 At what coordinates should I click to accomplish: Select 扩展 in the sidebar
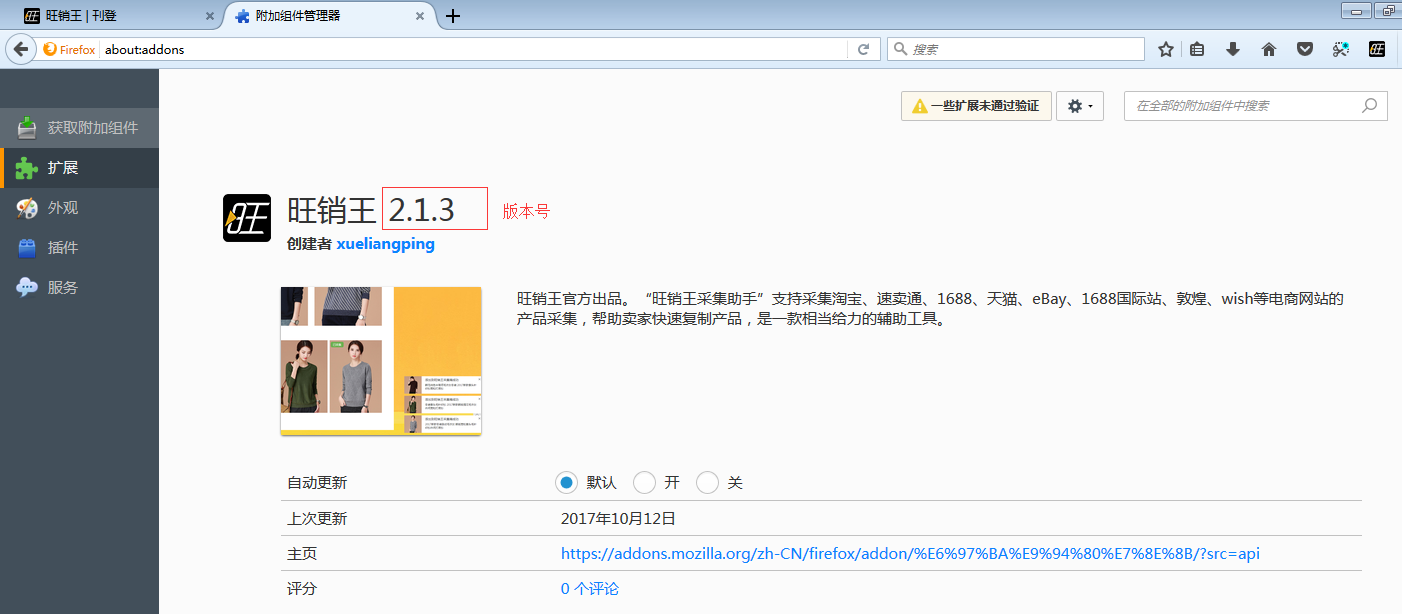click(x=80, y=168)
